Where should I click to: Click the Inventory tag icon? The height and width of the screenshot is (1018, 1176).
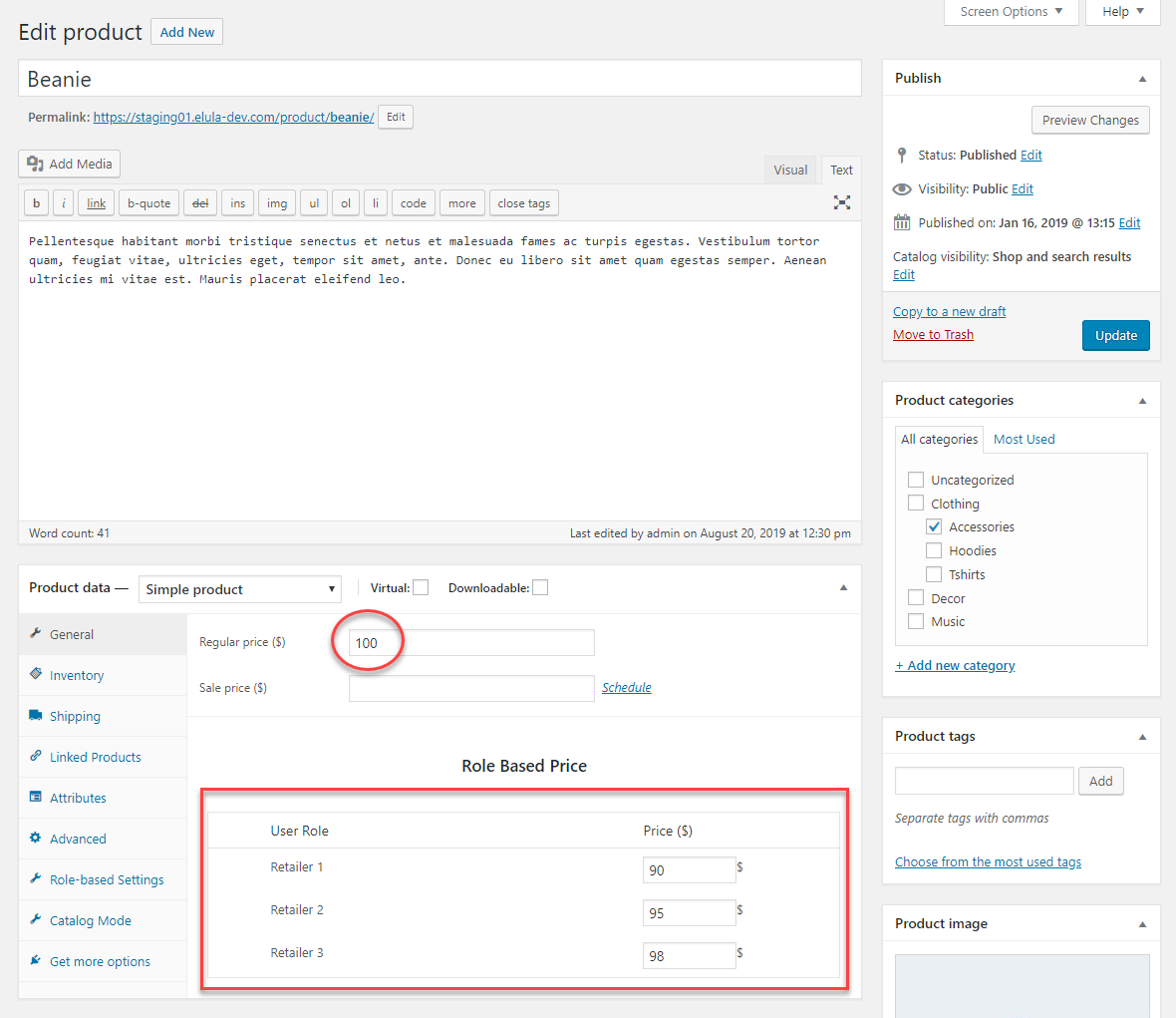coord(35,674)
